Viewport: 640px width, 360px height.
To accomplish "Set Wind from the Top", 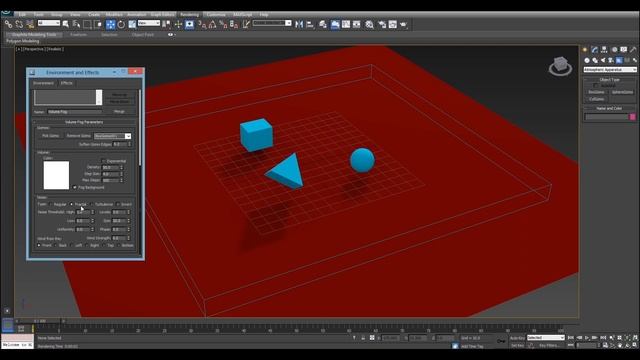I will 103,245.
